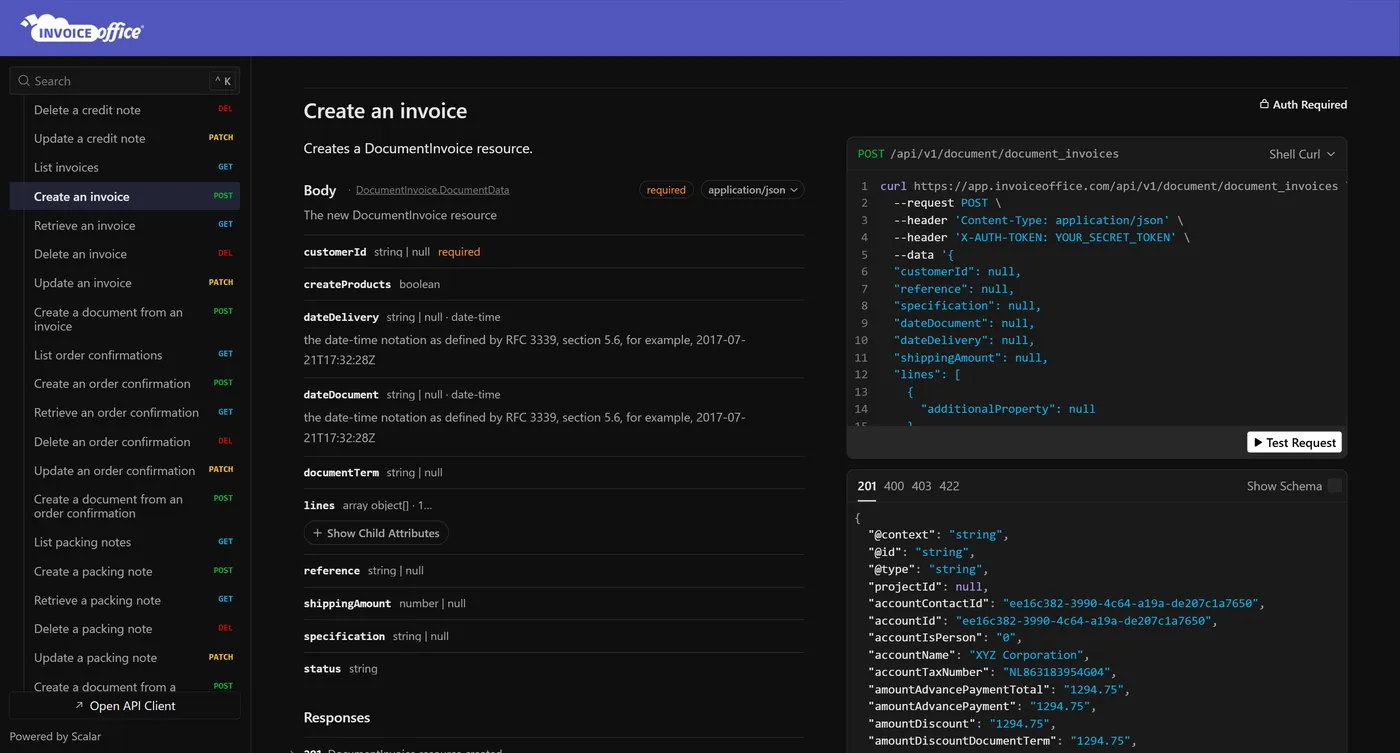Click the Invoice Office logo
This screenshot has height=753, width=1400.
[82, 28]
